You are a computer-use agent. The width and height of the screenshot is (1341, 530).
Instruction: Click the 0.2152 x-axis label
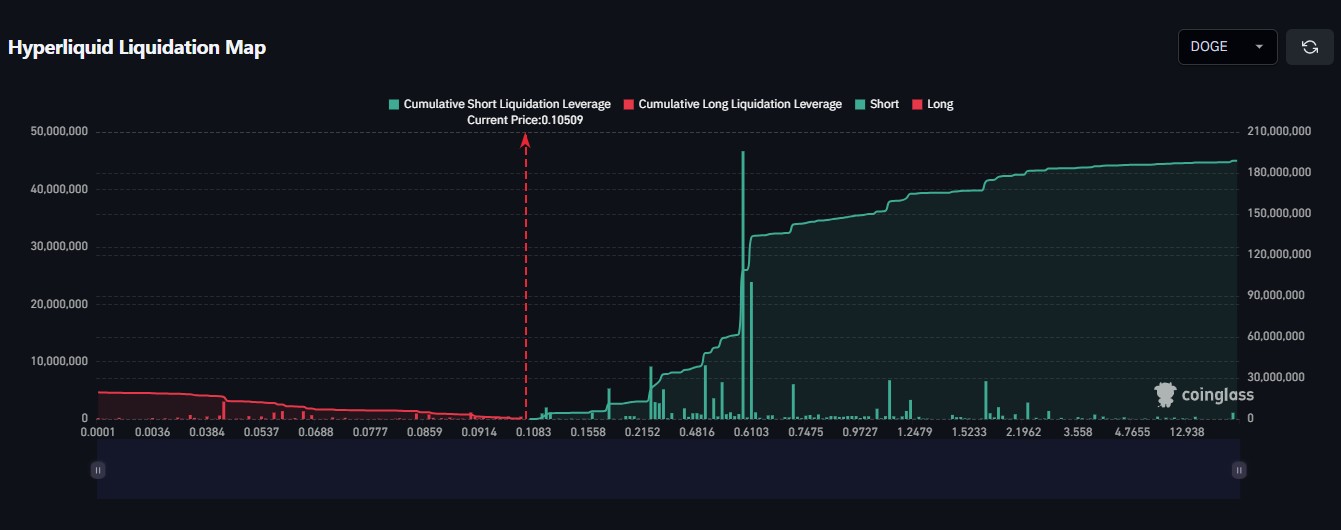coord(642,432)
